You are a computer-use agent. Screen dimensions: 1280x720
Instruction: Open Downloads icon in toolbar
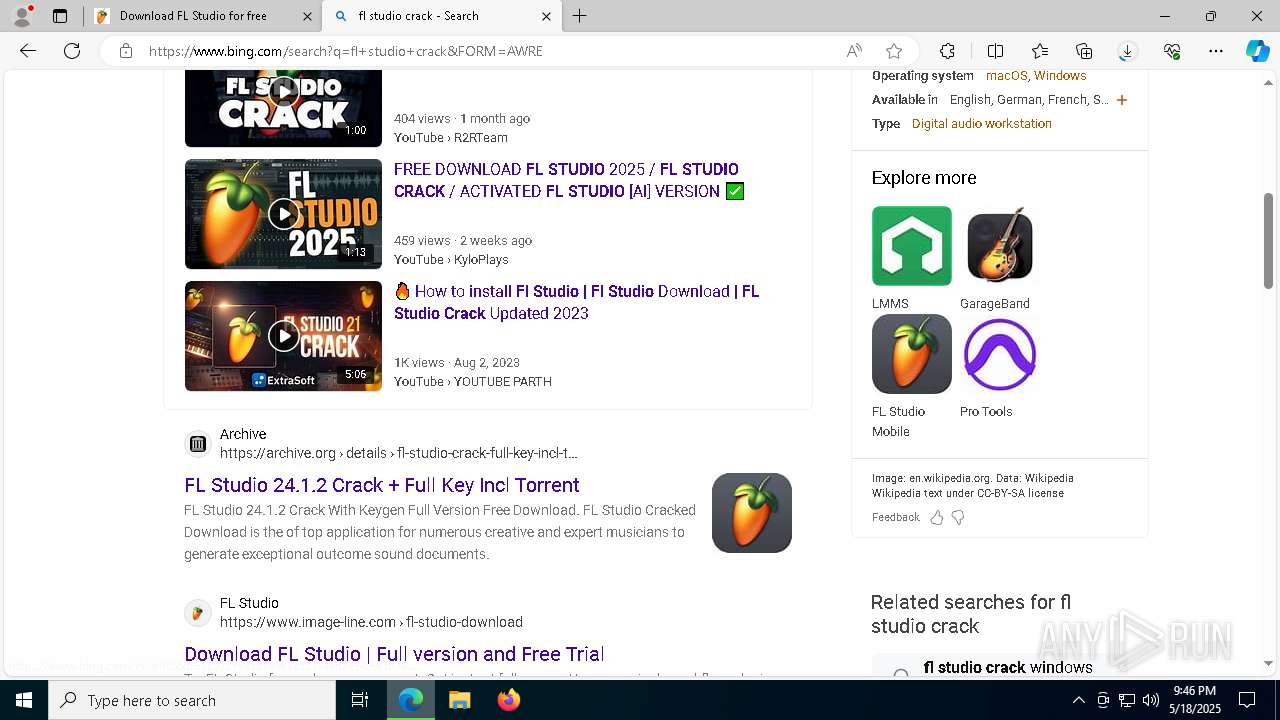pos(1127,51)
